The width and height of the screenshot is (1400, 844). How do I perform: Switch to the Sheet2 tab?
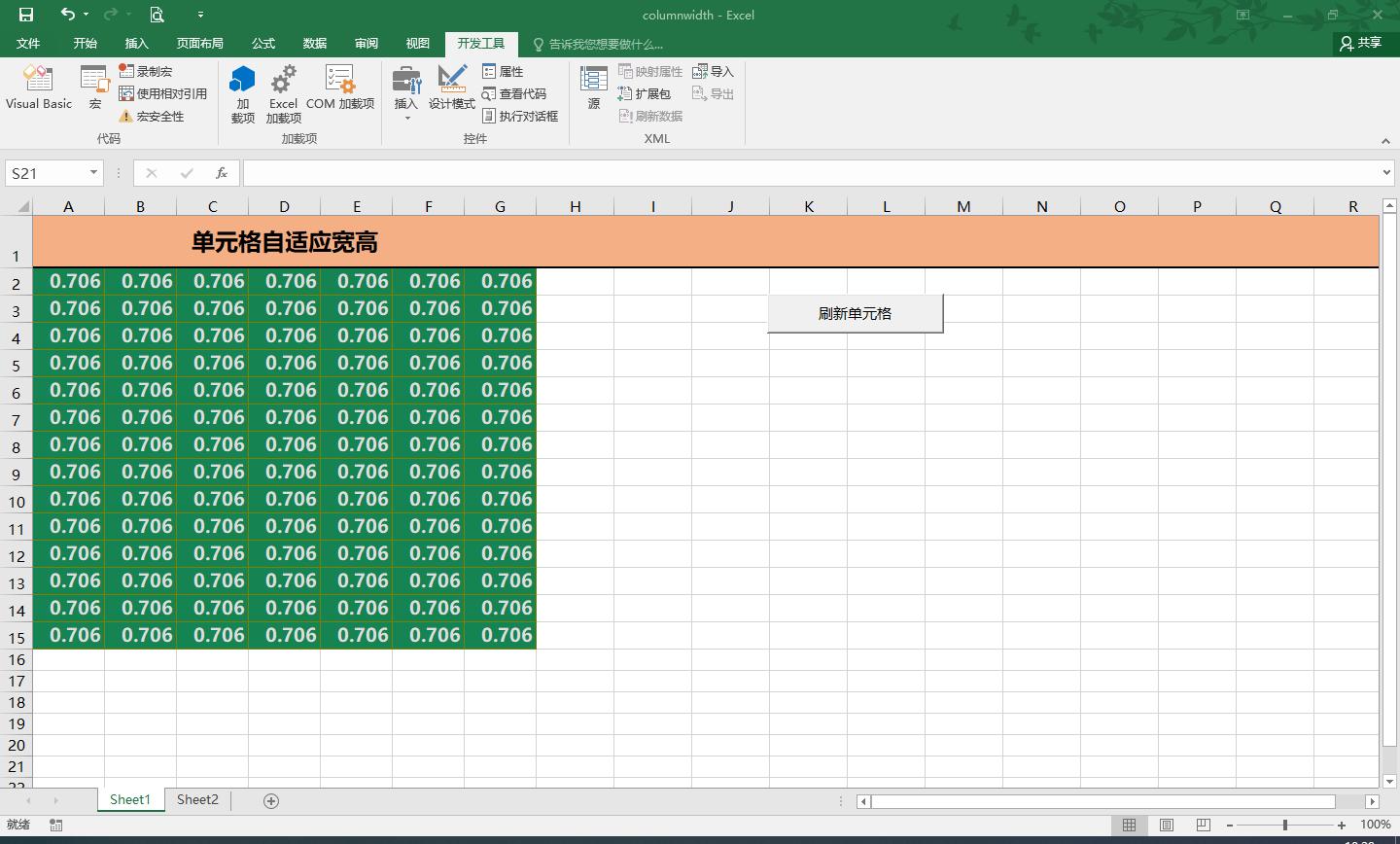(x=197, y=800)
